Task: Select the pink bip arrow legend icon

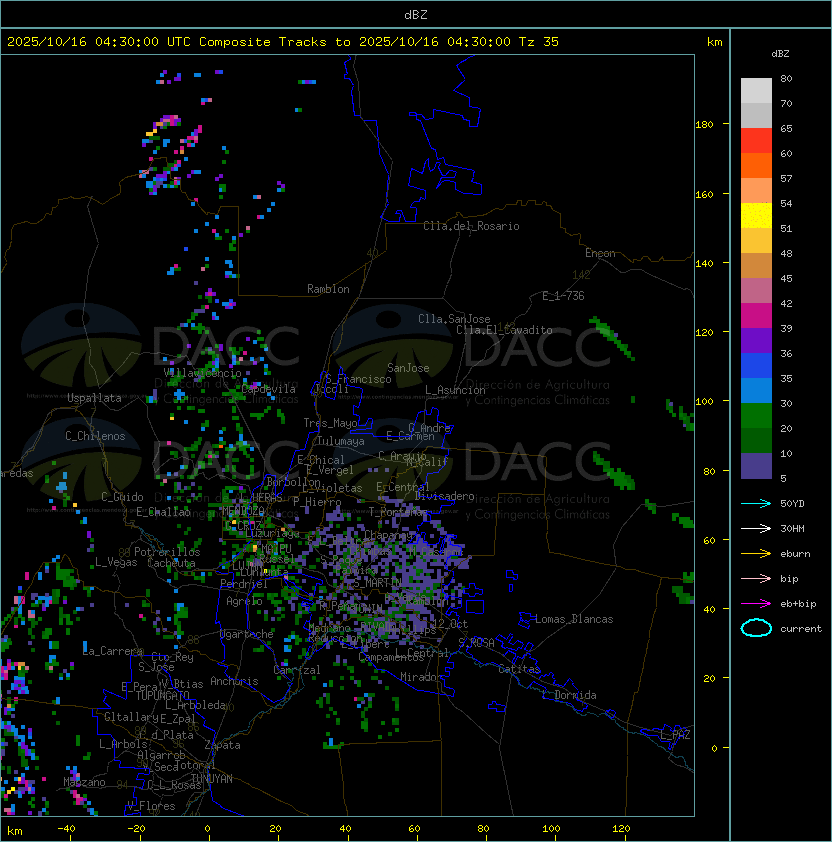Action: tap(756, 579)
